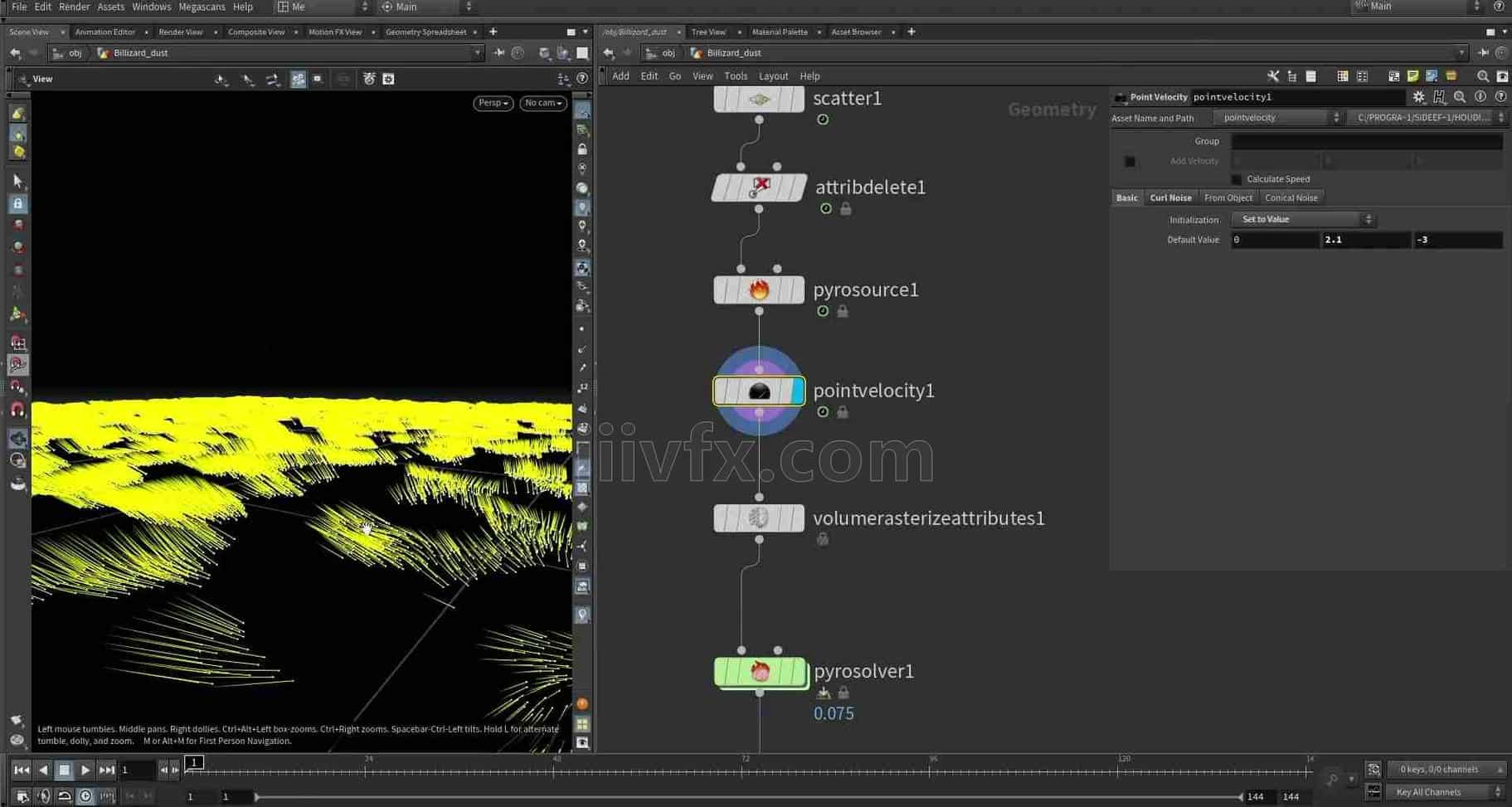
Task: Switch to the From Object tab
Action: [1228, 198]
